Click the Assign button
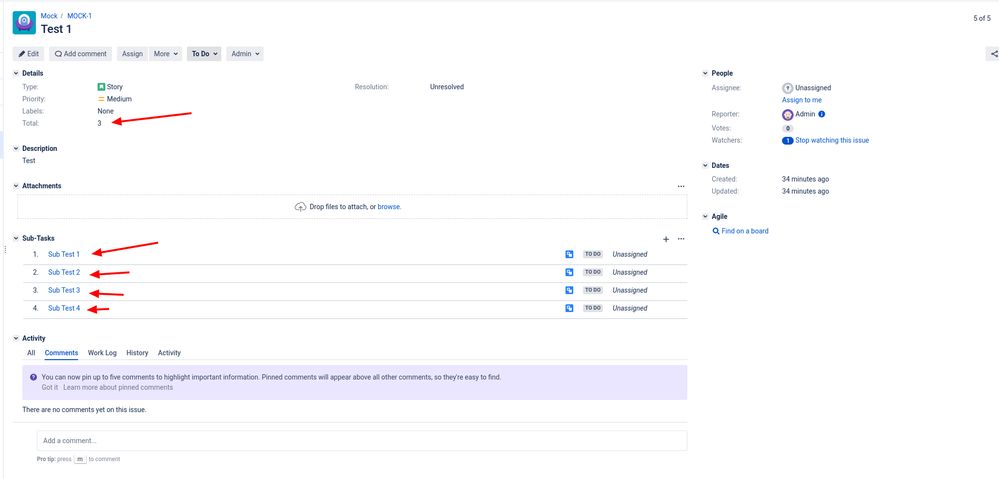 [133, 54]
